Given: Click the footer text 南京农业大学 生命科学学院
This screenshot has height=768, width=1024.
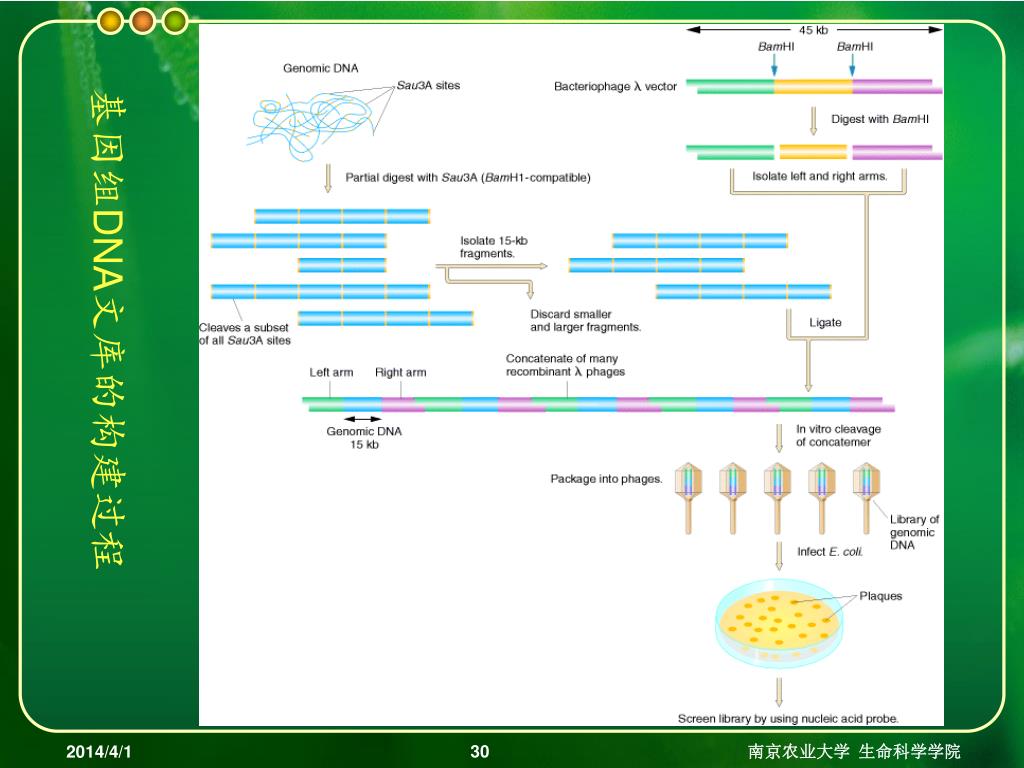Looking at the screenshot, I should click(854, 751).
